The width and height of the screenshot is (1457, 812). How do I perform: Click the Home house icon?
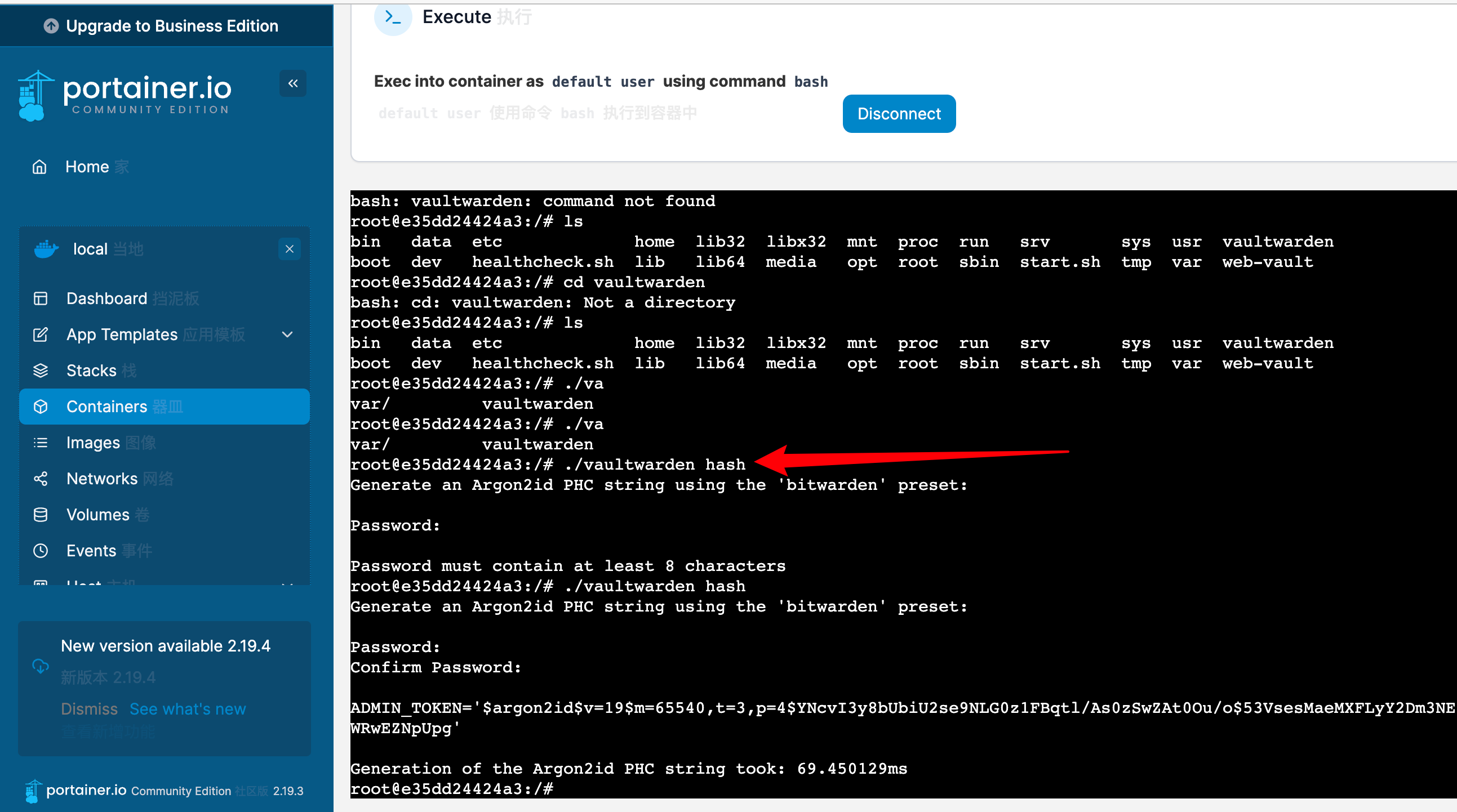[39, 167]
